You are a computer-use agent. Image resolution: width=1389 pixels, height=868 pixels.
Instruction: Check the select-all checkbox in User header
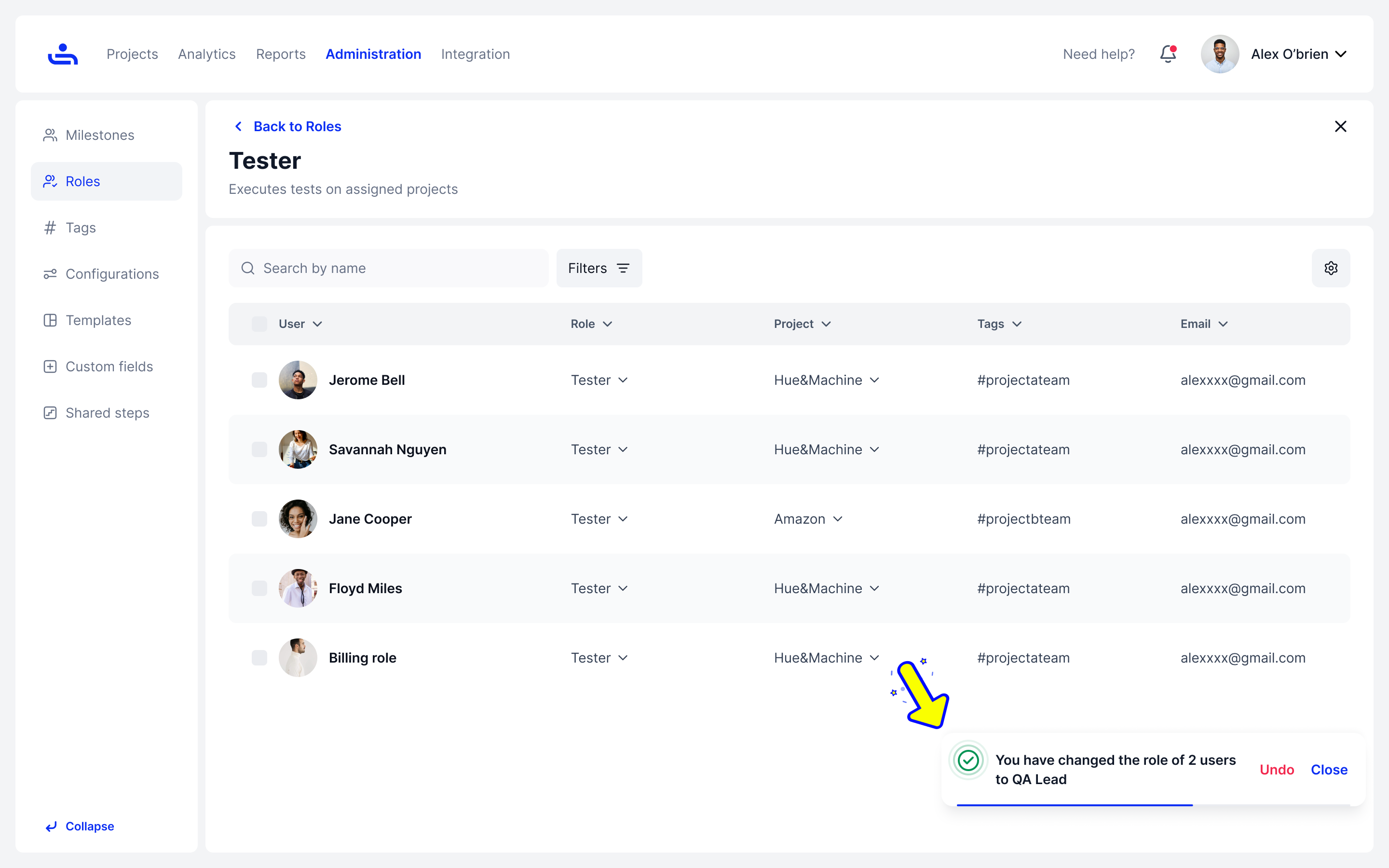click(259, 324)
